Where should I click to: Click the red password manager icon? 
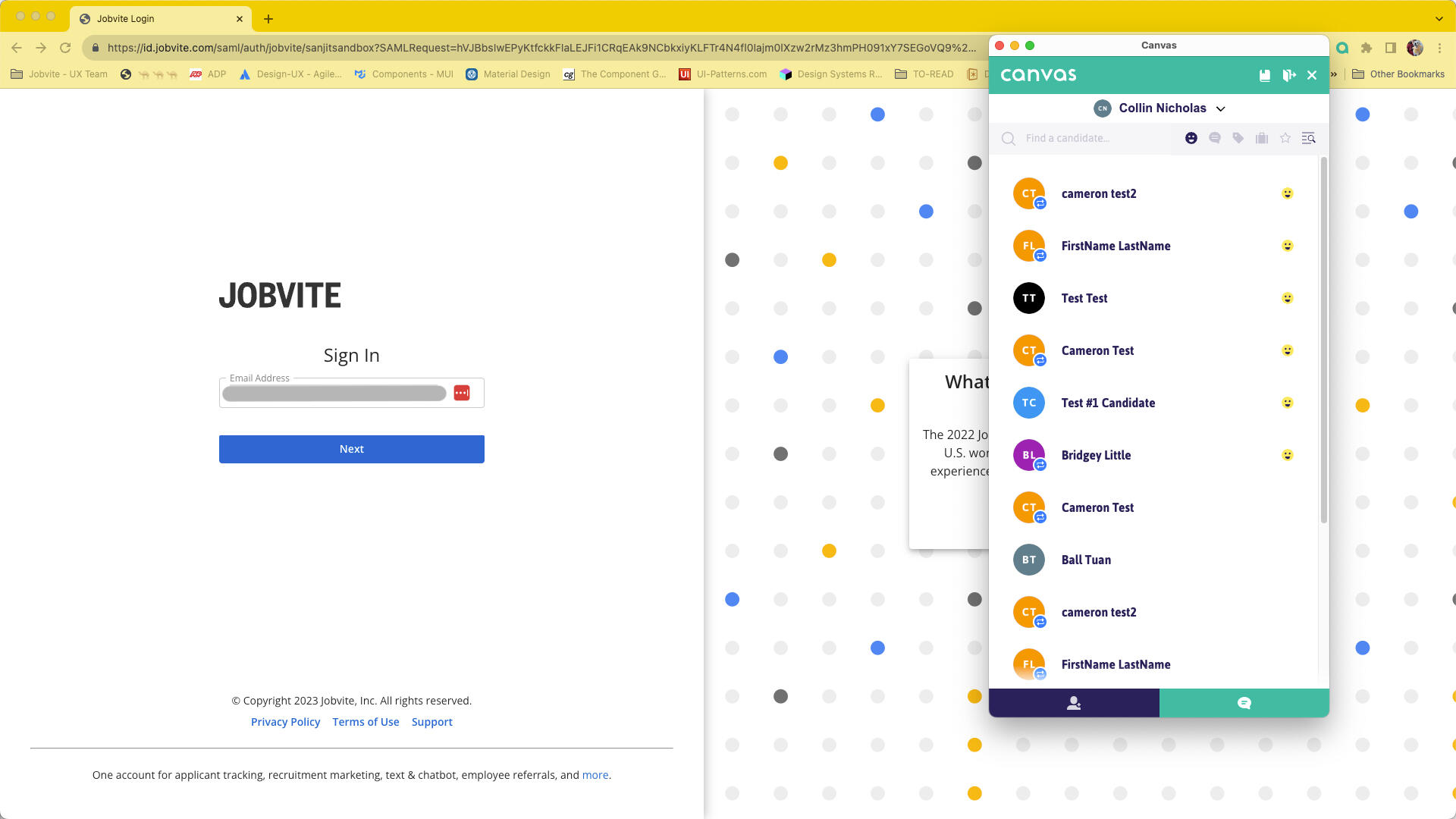tap(461, 393)
